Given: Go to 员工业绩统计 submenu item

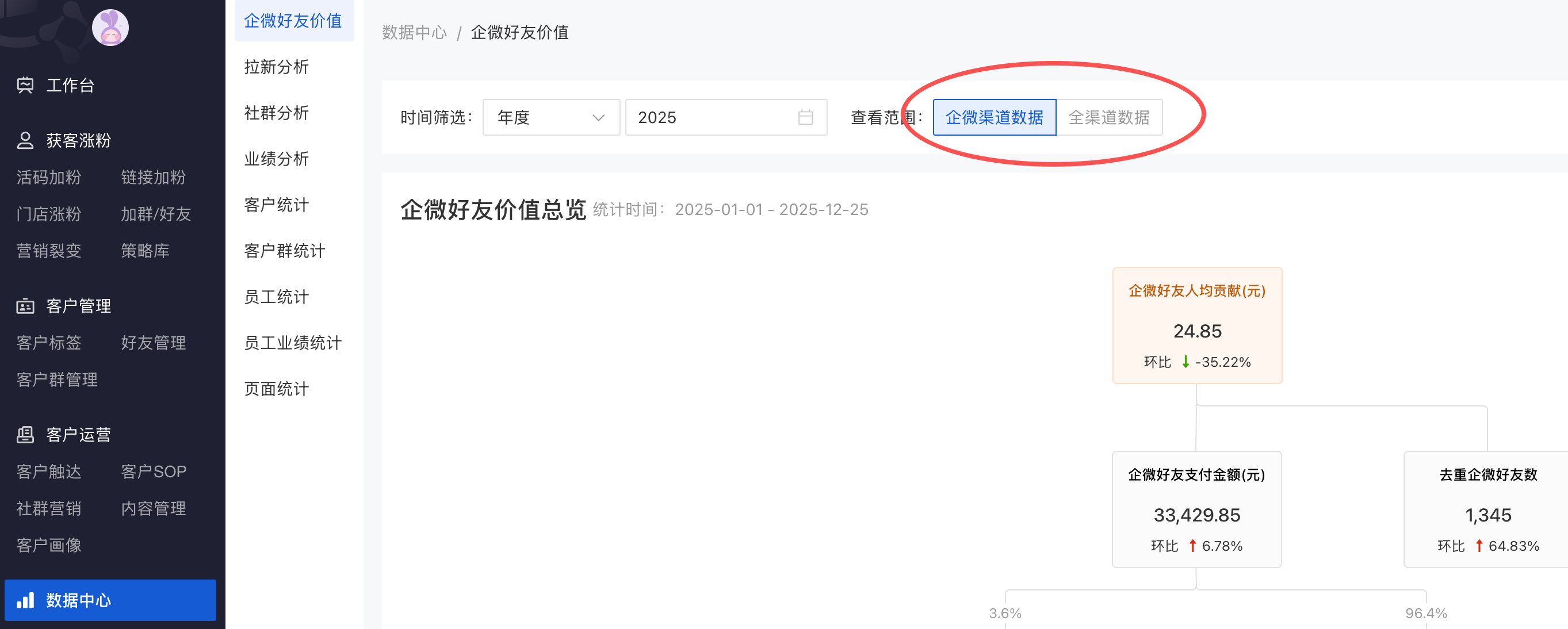Looking at the screenshot, I should [293, 343].
